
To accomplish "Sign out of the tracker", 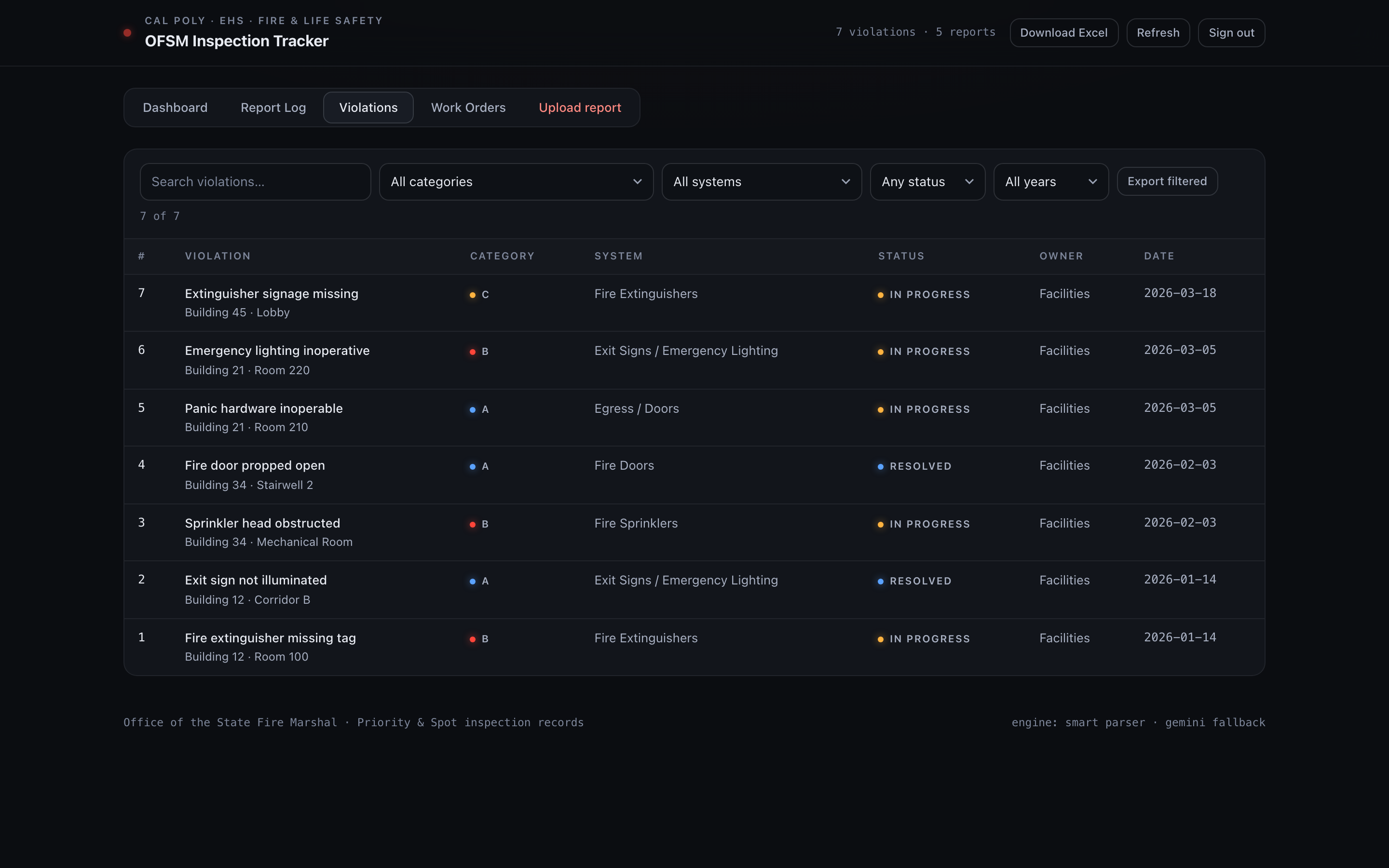I will [x=1231, y=33].
